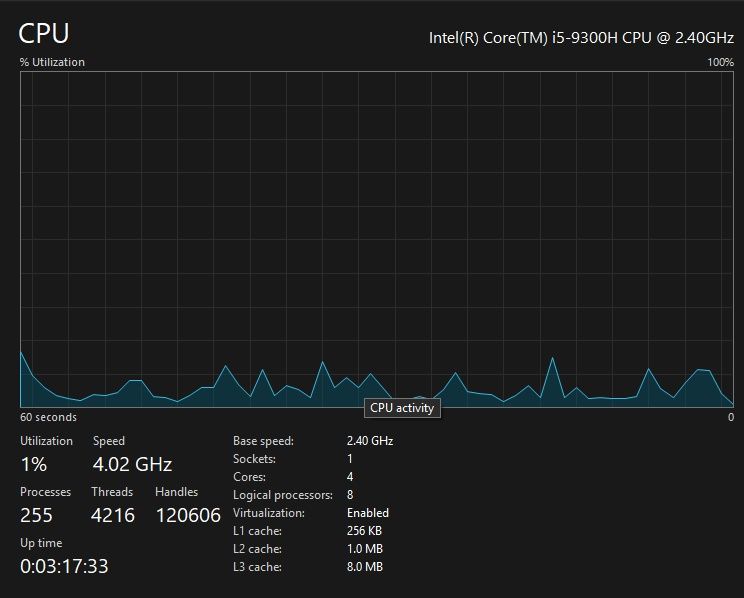
Task: Select the 8.0 MB L3 cache value
Action: tap(365, 567)
